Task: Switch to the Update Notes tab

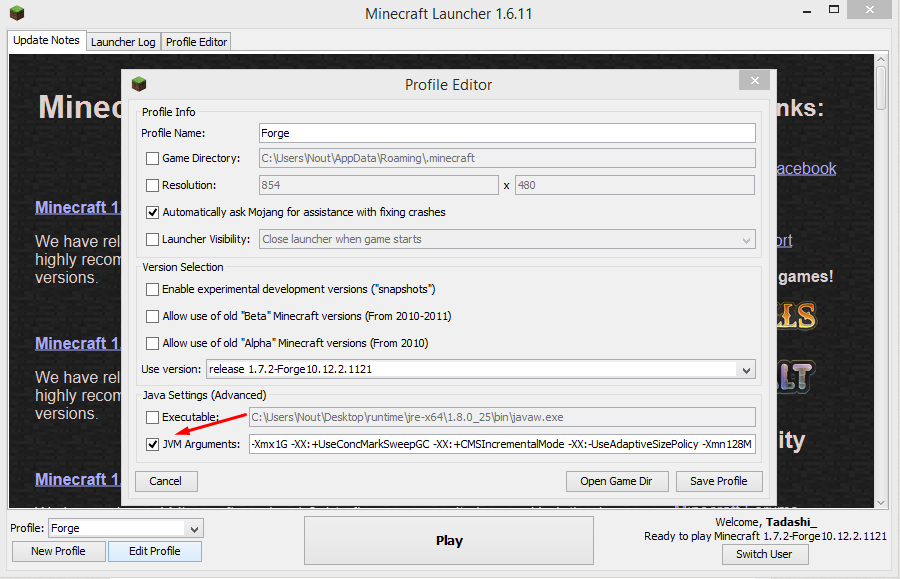Action: pos(46,40)
